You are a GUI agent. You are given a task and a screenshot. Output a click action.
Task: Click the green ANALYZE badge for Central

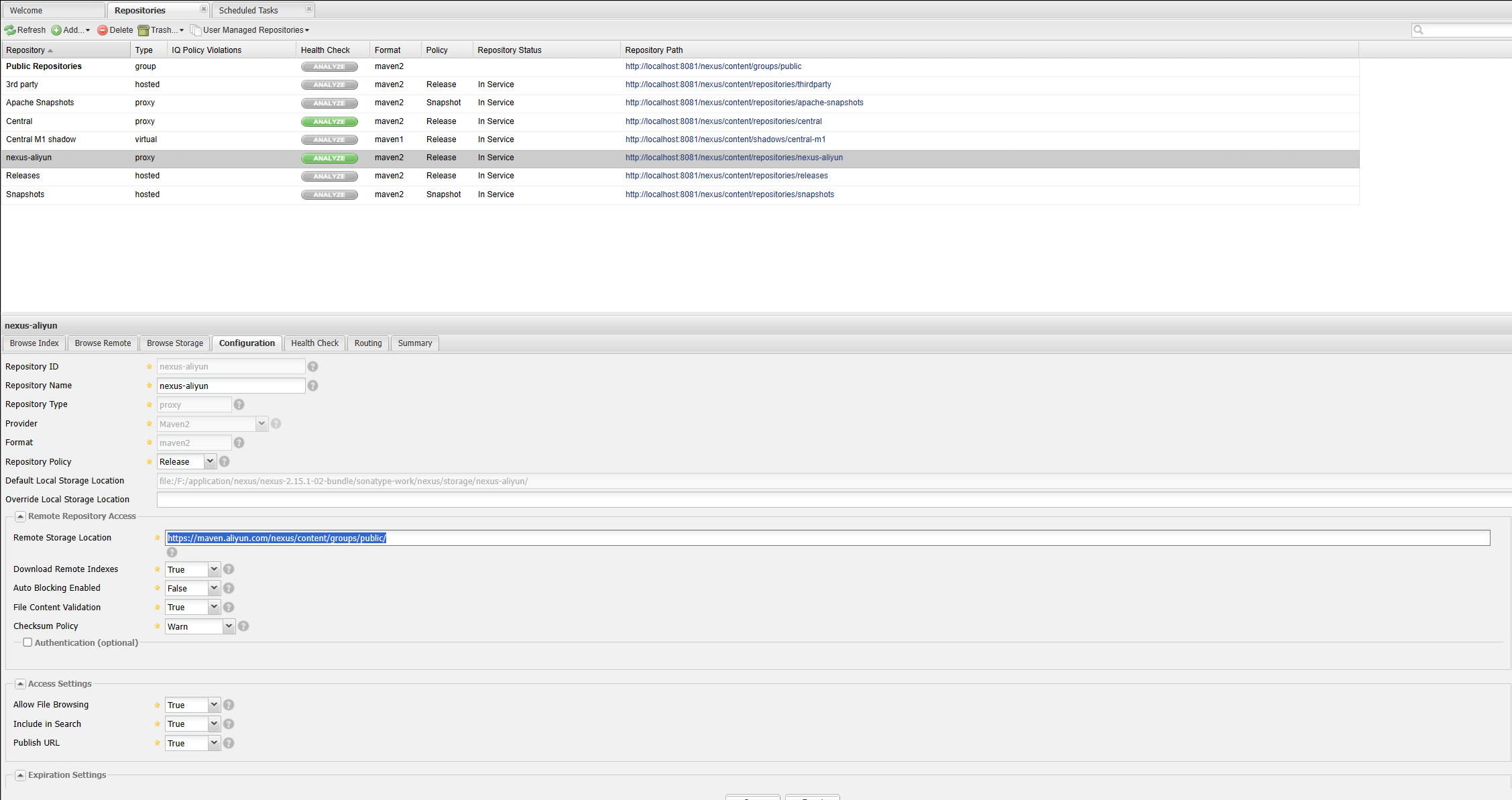tap(329, 122)
